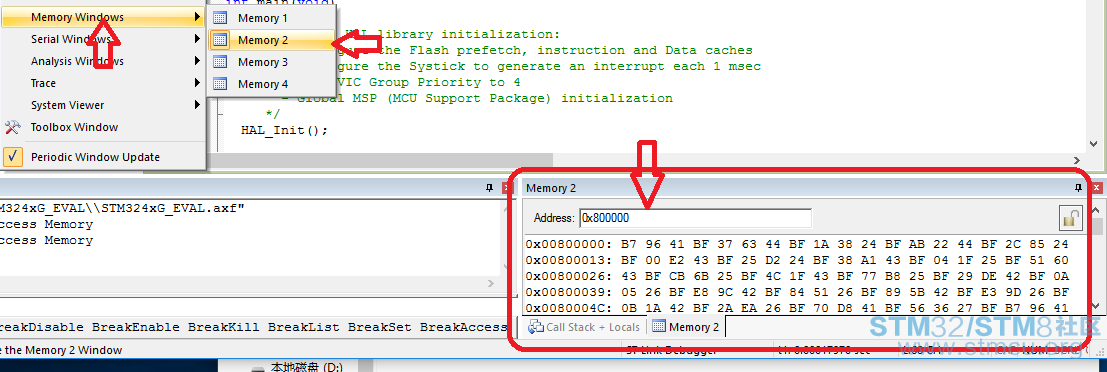Image resolution: width=1107 pixels, height=372 pixels.
Task: Expand the Analysis Windows submenu arrow
Action: click(x=197, y=61)
